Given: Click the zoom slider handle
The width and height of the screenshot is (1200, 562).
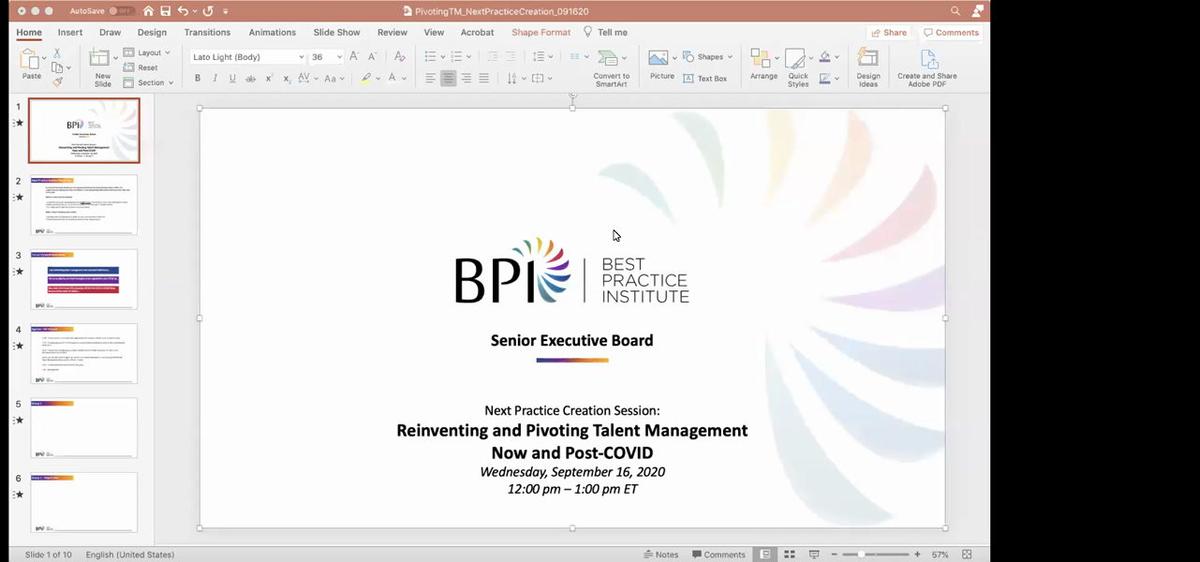Looking at the screenshot, I should pos(862,554).
